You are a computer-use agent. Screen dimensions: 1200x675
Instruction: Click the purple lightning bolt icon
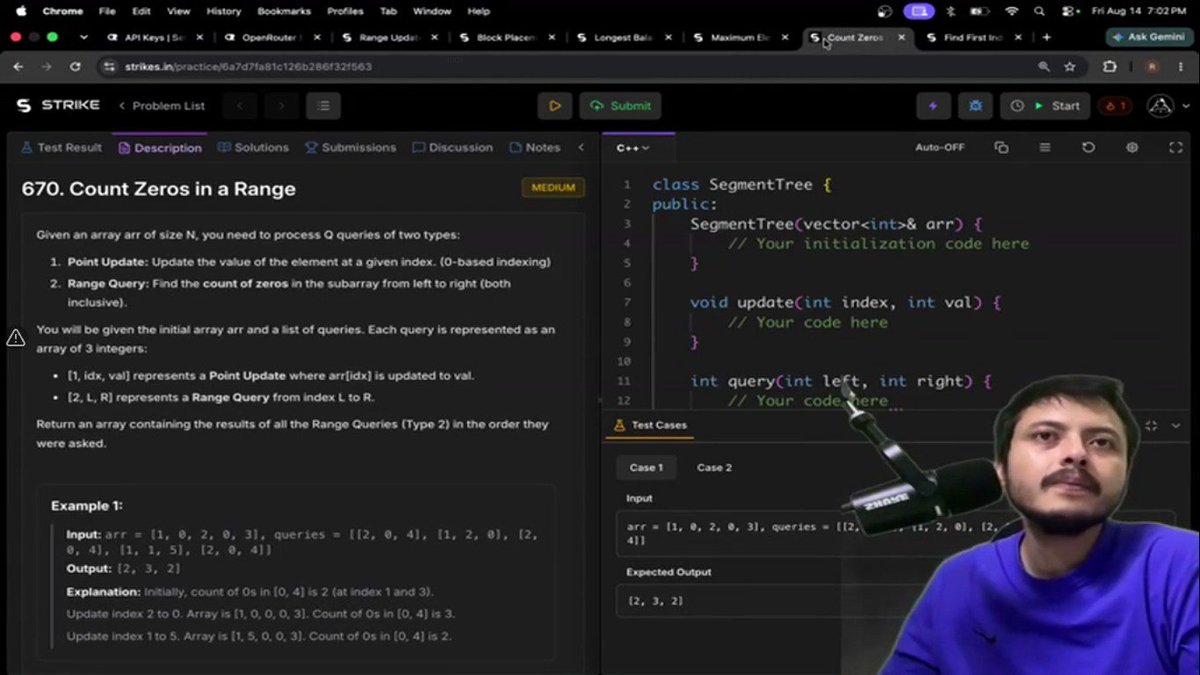tap(933, 106)
